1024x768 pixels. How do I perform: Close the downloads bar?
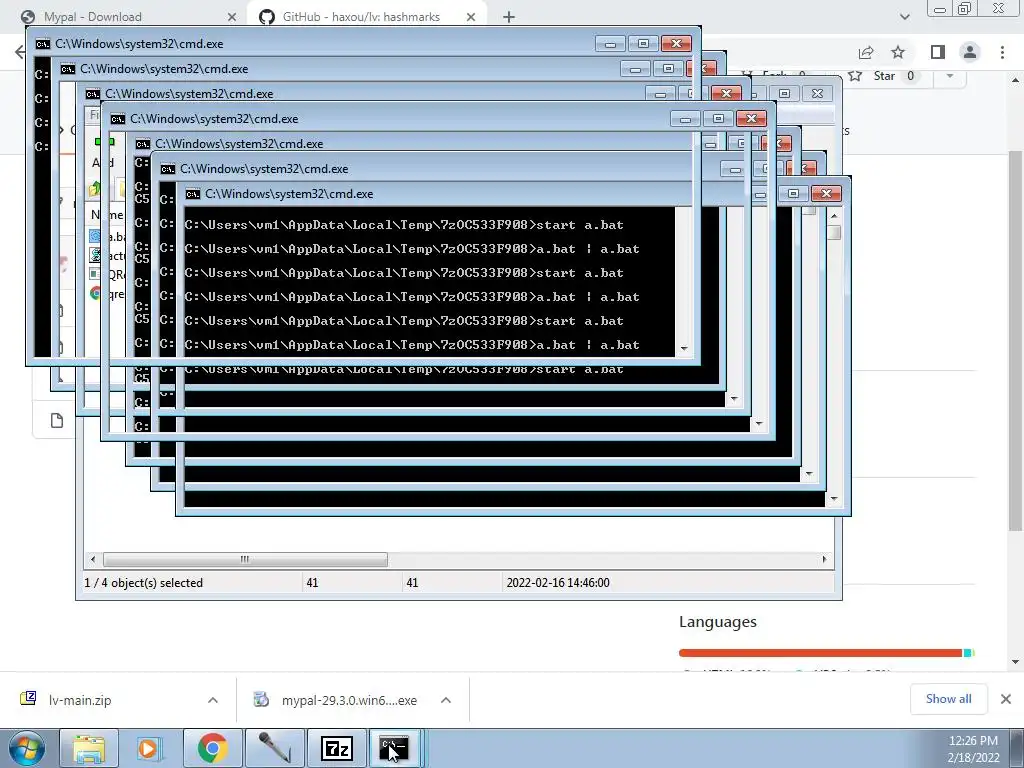pyautogui.click(x=1006, y=699)
